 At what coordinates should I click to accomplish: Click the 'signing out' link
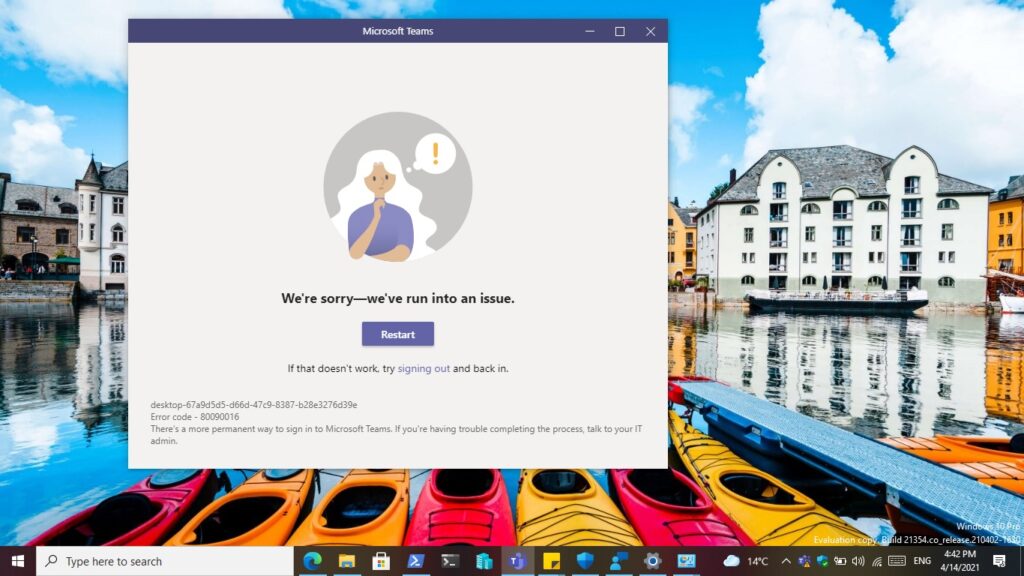pos(423,368)
